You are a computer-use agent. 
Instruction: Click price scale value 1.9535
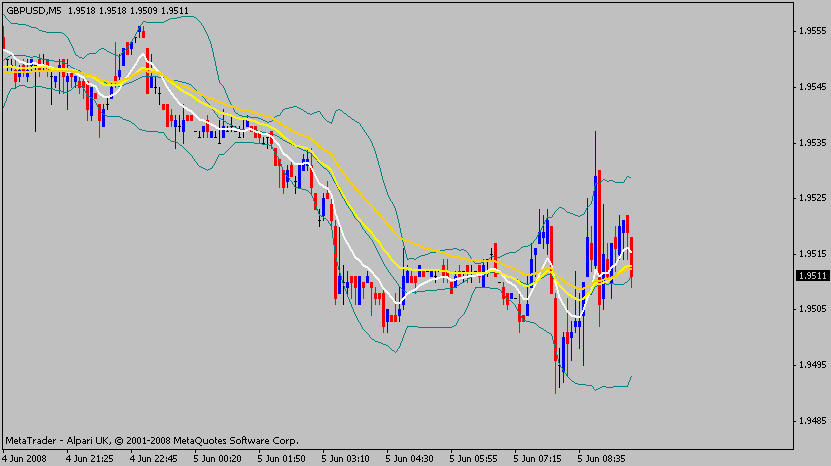pos(812,143)
